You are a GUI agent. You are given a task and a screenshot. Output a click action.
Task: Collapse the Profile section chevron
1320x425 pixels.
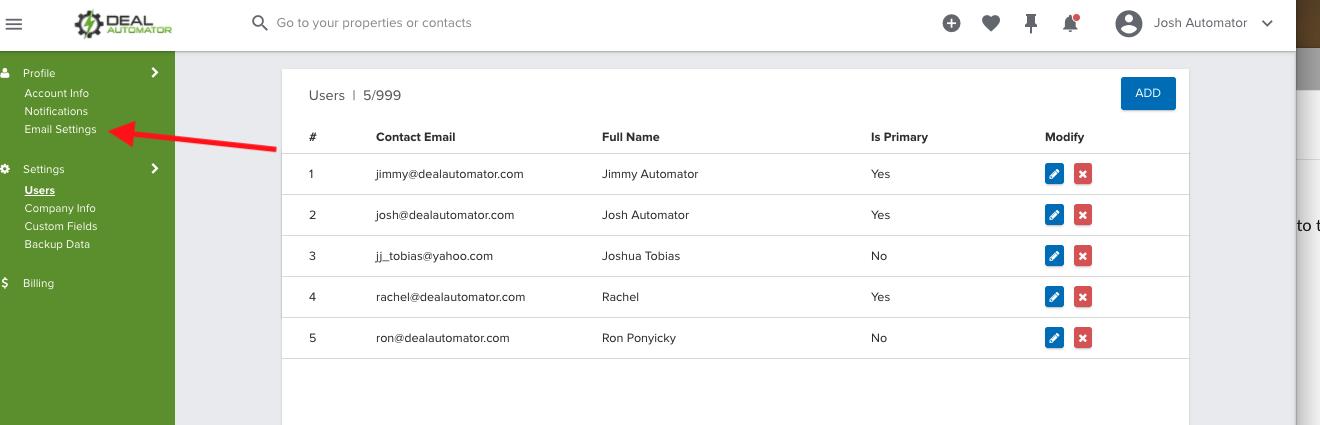click(x=155, y=73)
